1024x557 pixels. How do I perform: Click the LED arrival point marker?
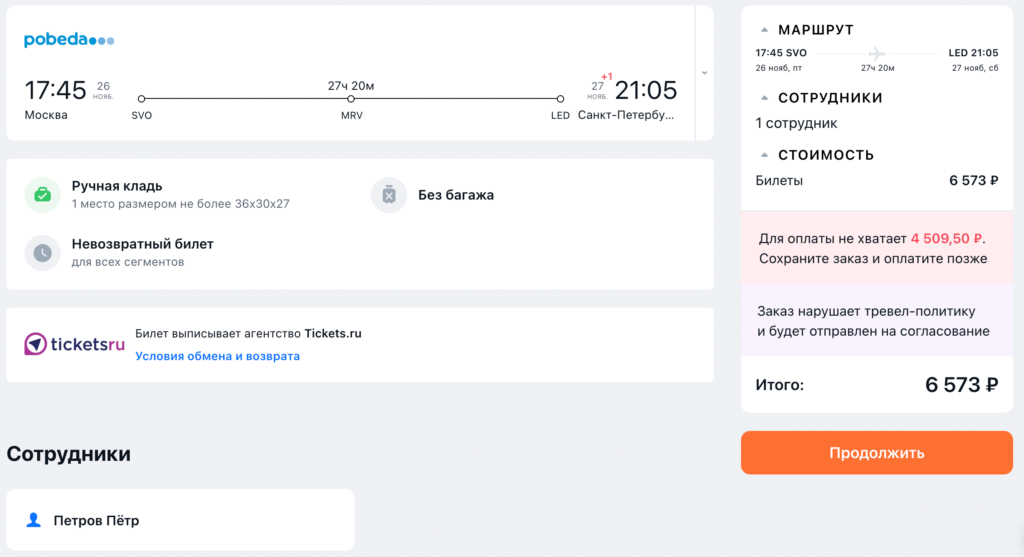[560, 99]
